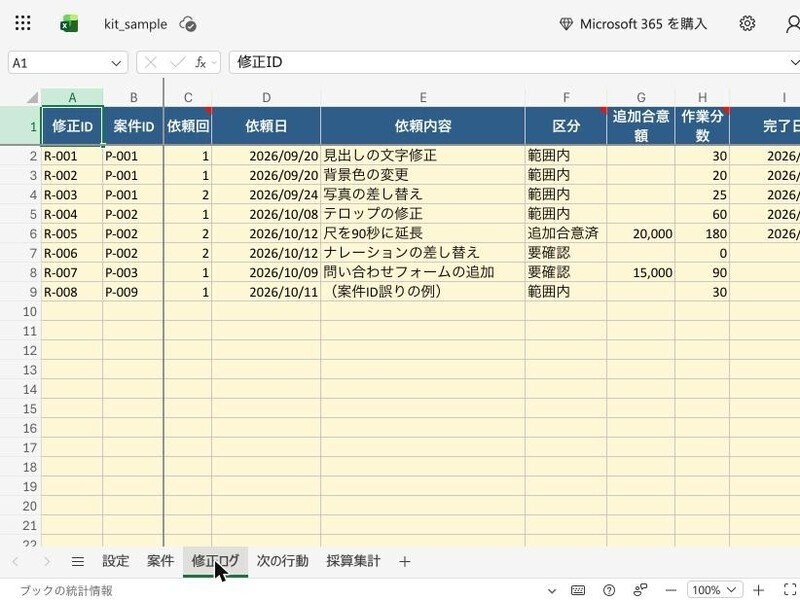Select the 区分 header cell
The width and height of the screenshot is (800, 600).
coord(566,126)
